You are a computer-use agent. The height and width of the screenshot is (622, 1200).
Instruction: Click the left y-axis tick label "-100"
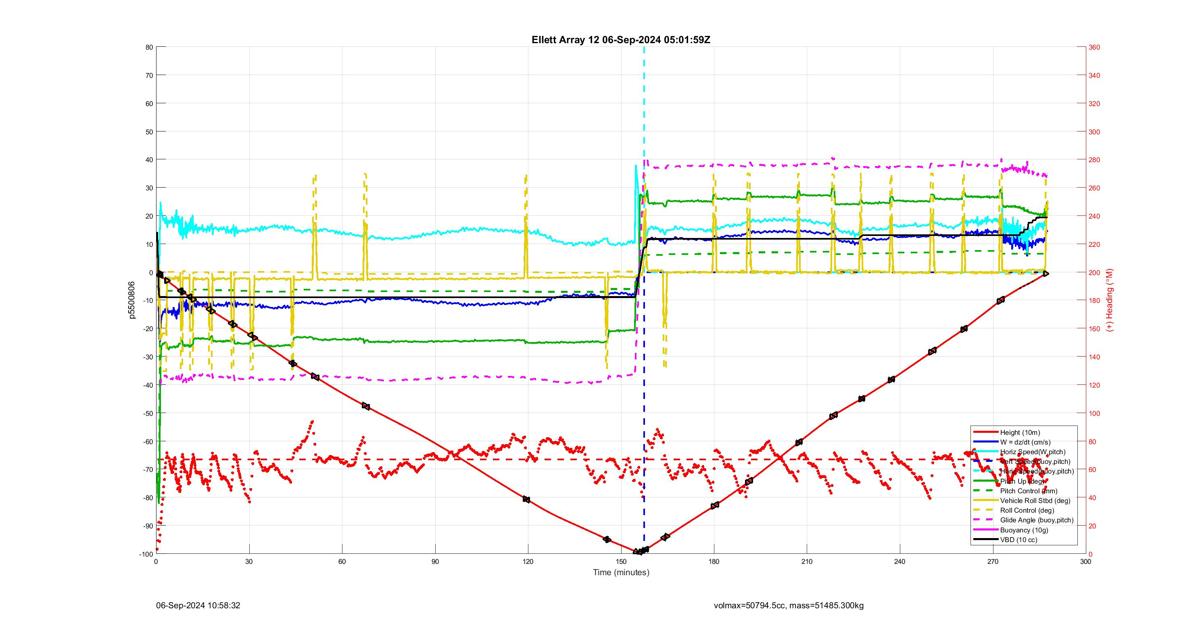(x=145, y=554)
